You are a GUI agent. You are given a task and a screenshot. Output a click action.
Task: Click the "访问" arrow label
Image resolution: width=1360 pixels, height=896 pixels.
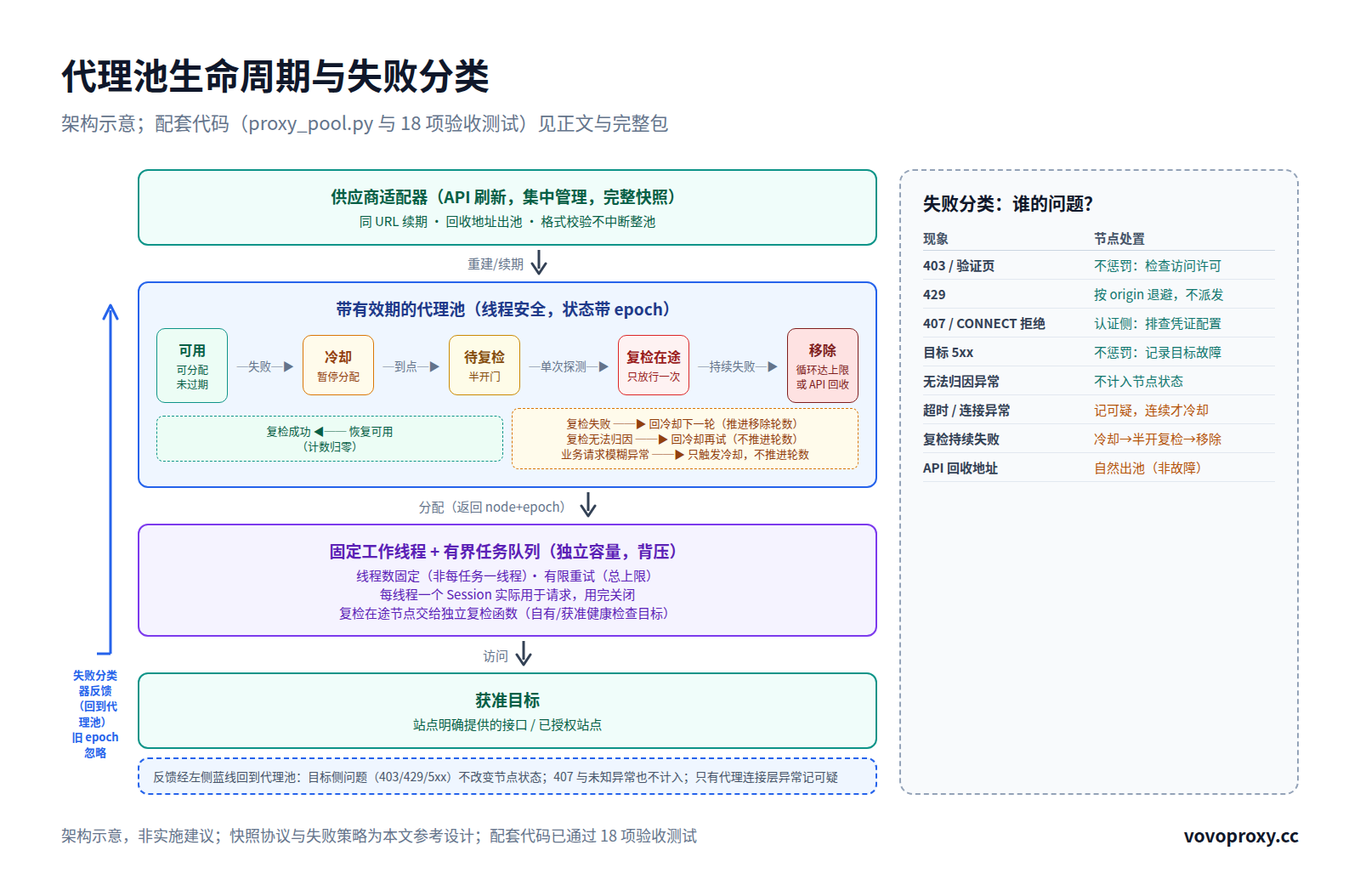[x=496, y=656]
